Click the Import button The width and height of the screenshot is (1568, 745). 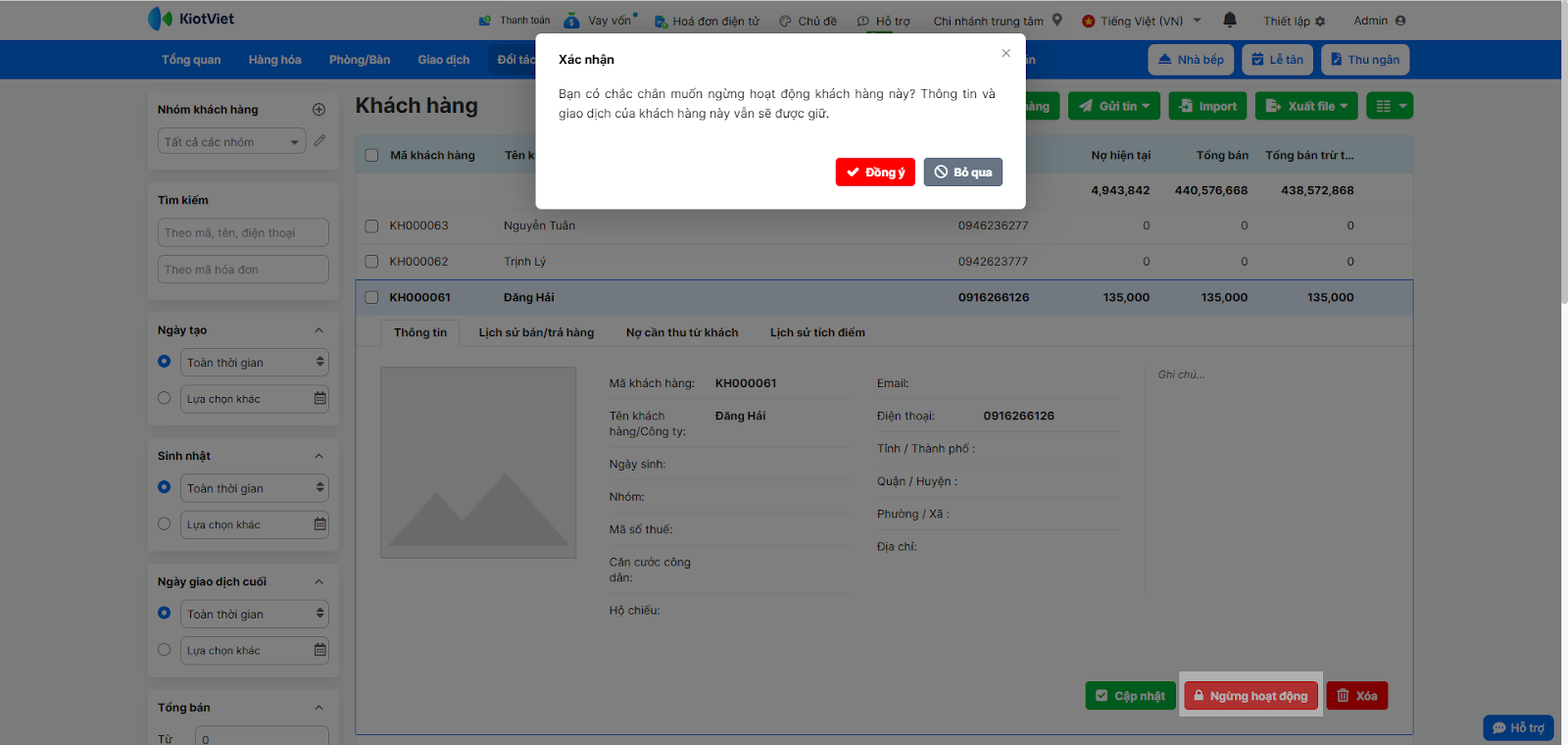click(x=1207, y=106)
